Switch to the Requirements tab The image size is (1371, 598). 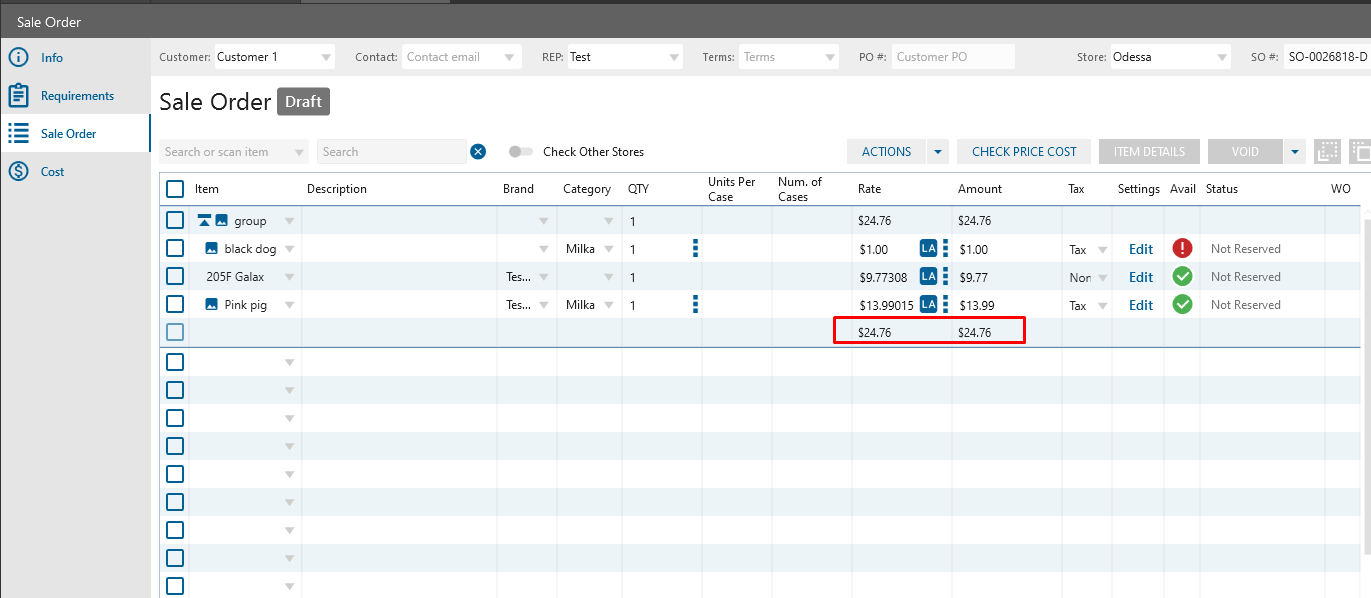coord(77,96)
